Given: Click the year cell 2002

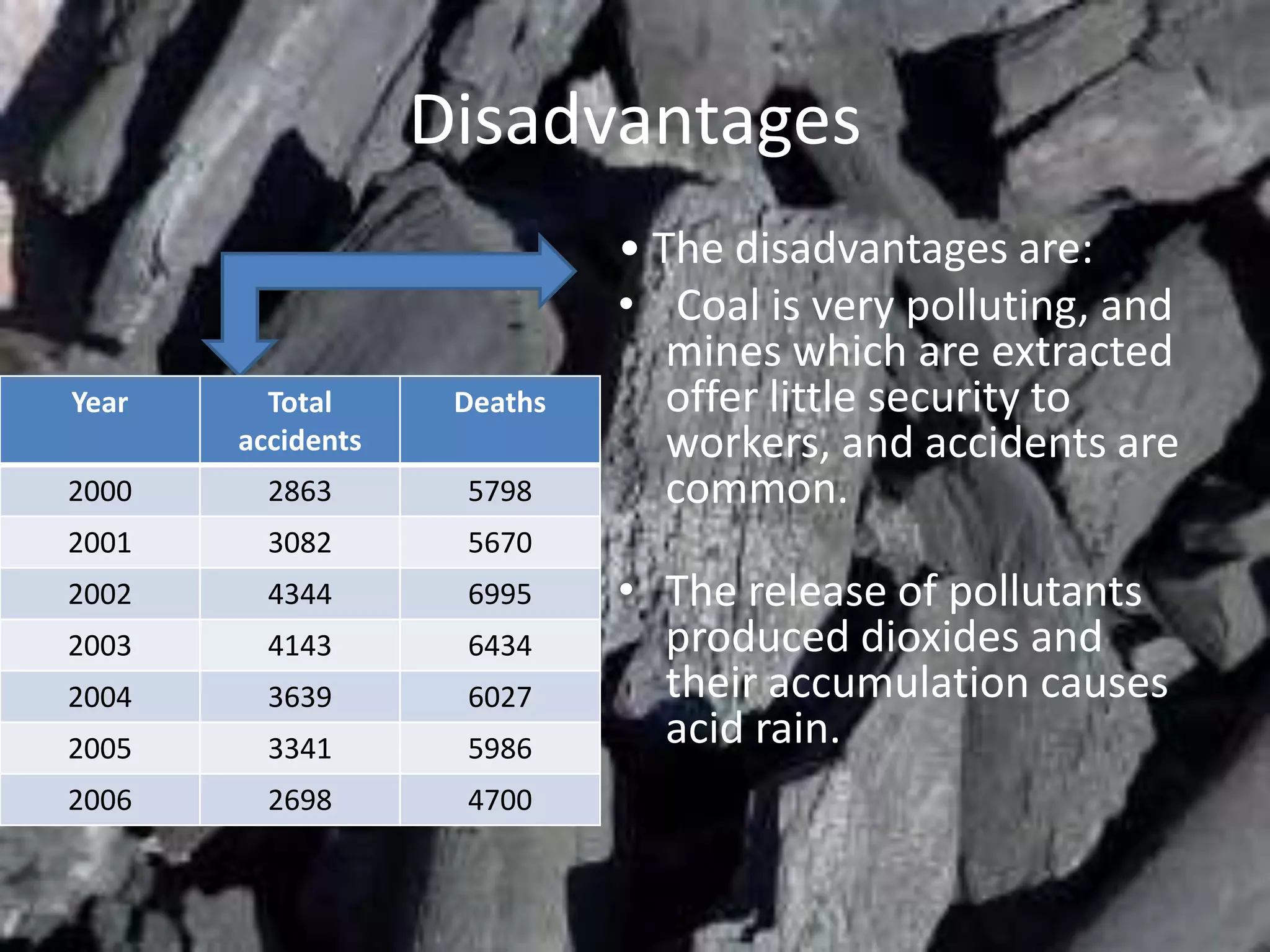Looking at the screenshot, I should tap(100, 594).
